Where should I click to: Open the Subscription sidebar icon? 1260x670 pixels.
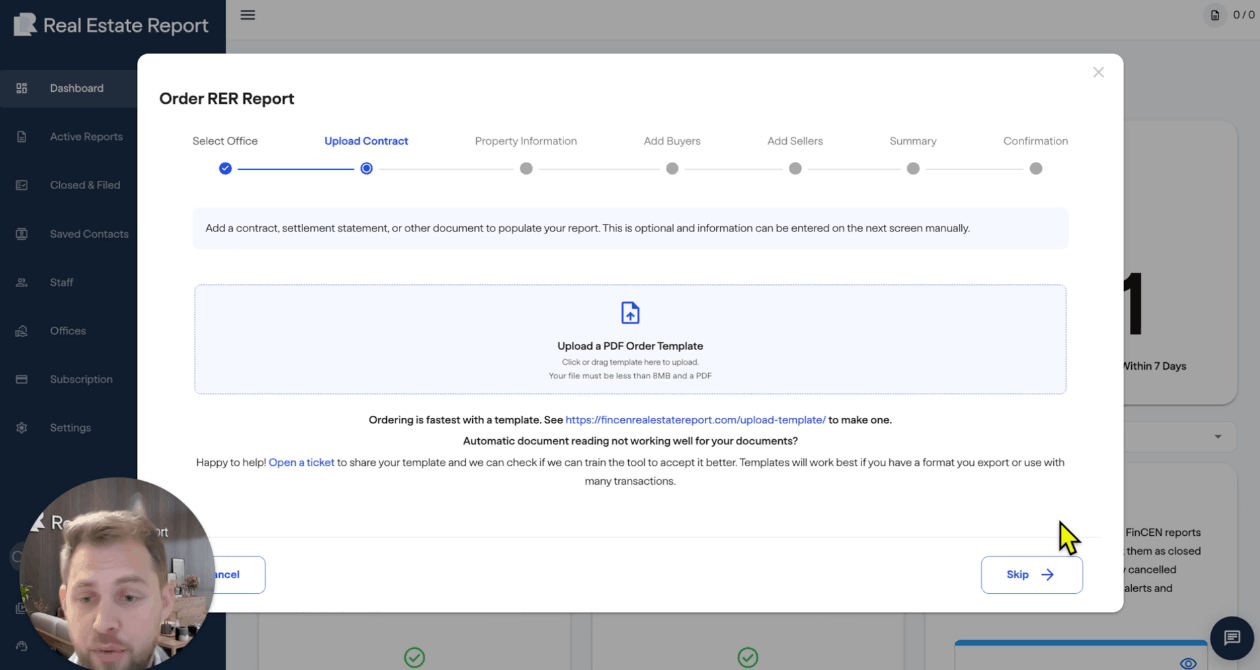[22, 379]
